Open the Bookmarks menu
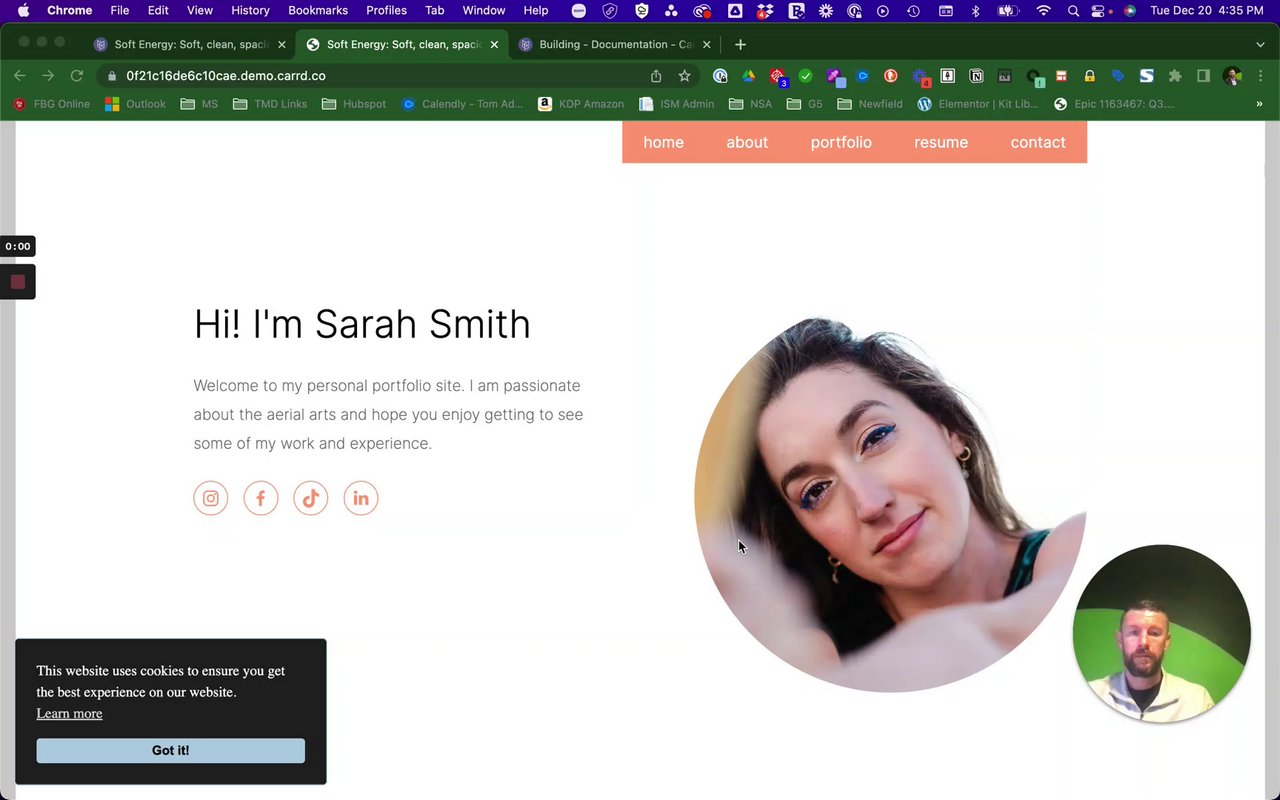This screenshot has width=1280, height=800. pyautogui.click(x=318, y=10)
